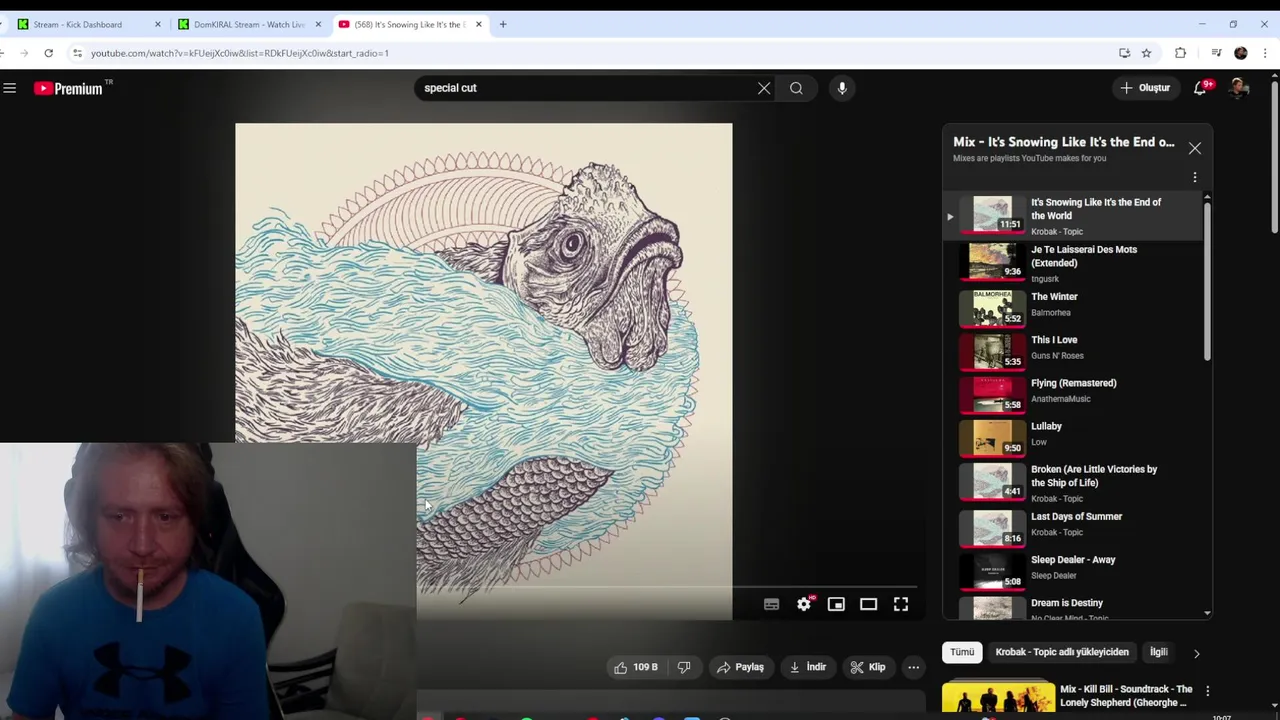Toggle theater mode

(x=868, y=604)
